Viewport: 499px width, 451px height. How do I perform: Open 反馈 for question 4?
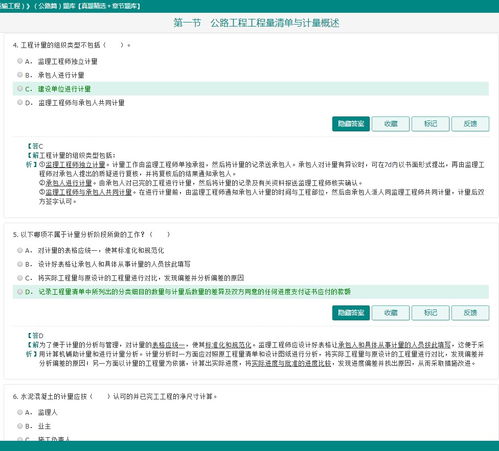[470, 124]
